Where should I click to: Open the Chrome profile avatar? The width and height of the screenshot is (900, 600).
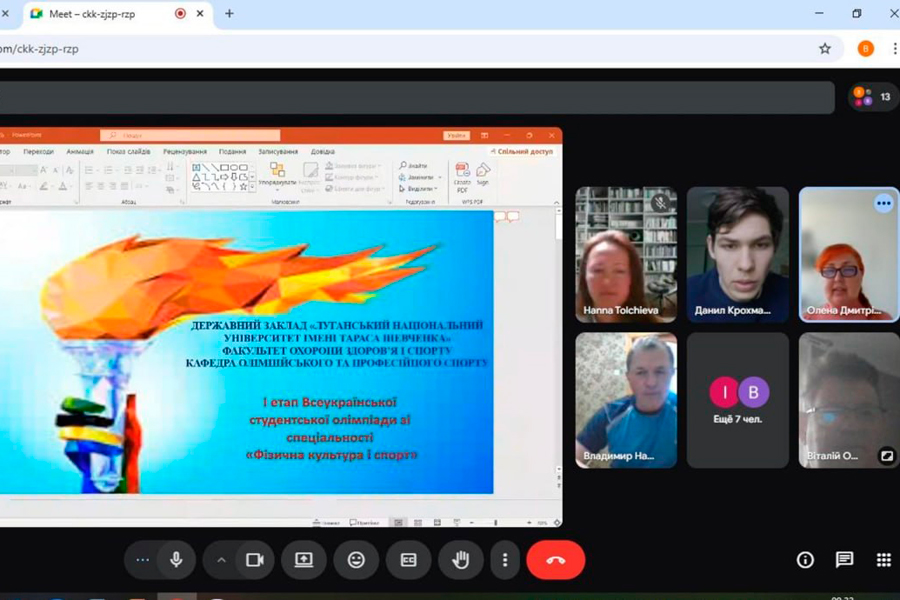[866, 49]
